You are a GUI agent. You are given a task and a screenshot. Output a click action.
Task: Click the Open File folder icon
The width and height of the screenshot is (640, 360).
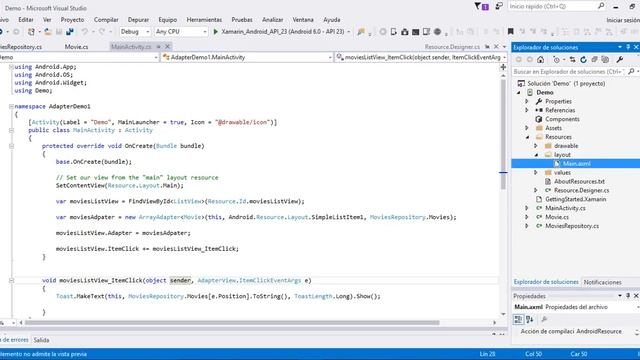47,32
